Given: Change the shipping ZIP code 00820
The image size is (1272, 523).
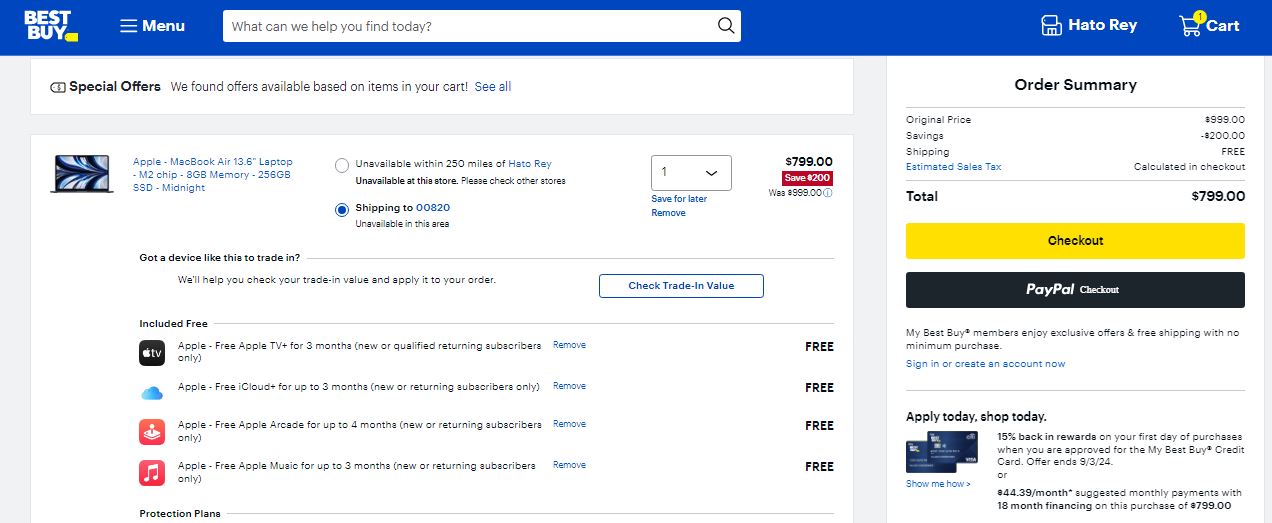Looking at the screenshot, I should tap(433, 208).
